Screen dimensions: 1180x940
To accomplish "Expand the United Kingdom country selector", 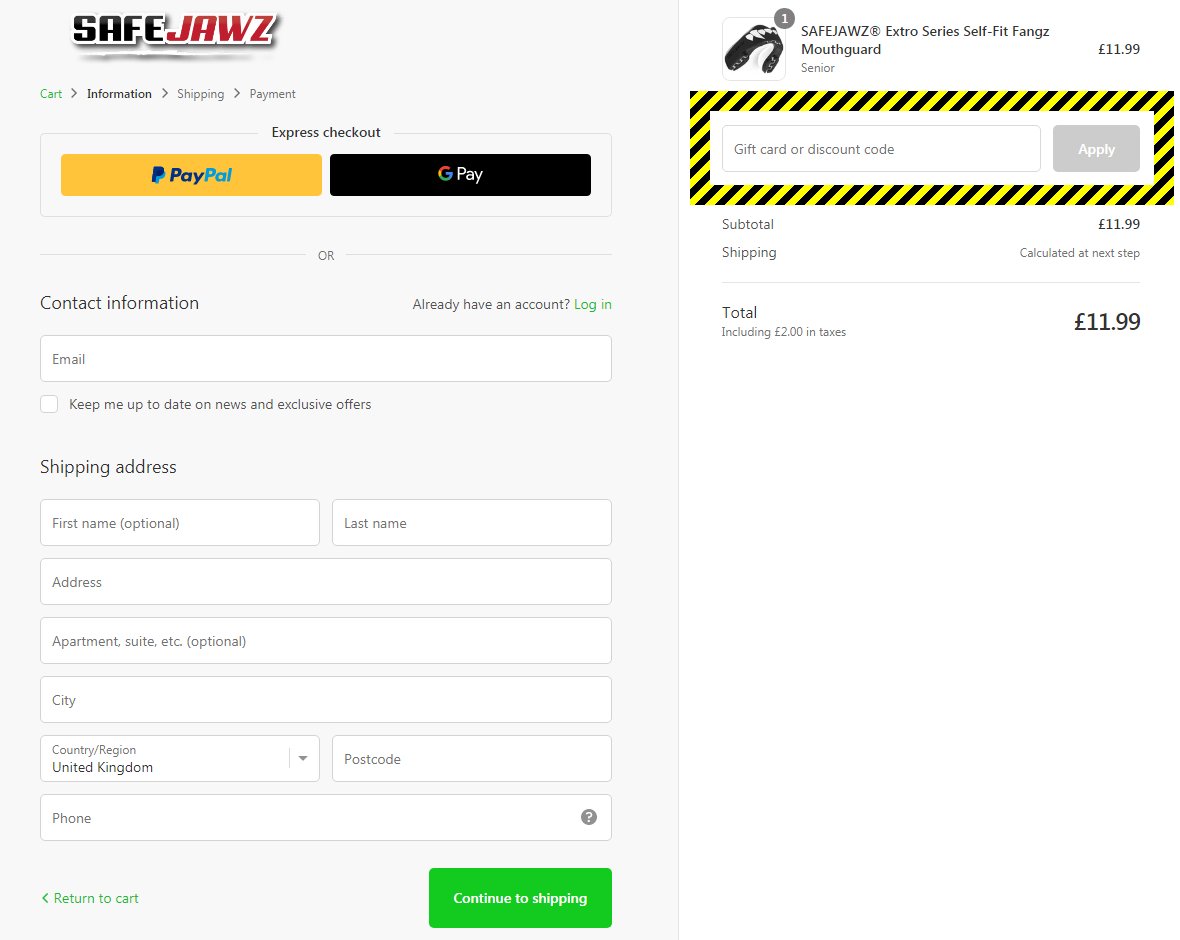I will click(x=180, y=758).
